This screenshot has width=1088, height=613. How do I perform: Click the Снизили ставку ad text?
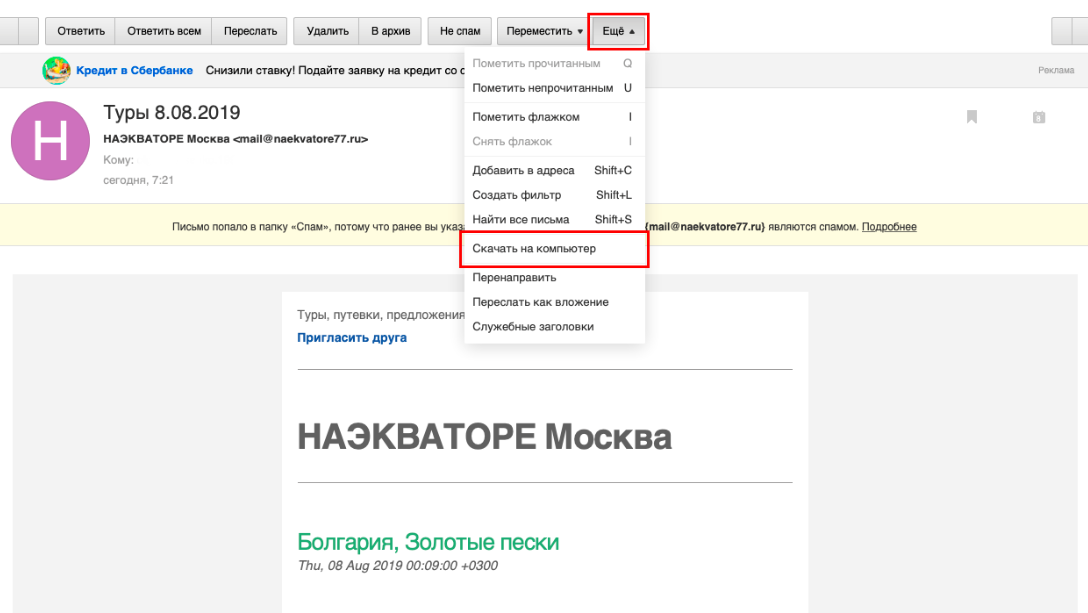pyautogui.click(x=334, y=70)
